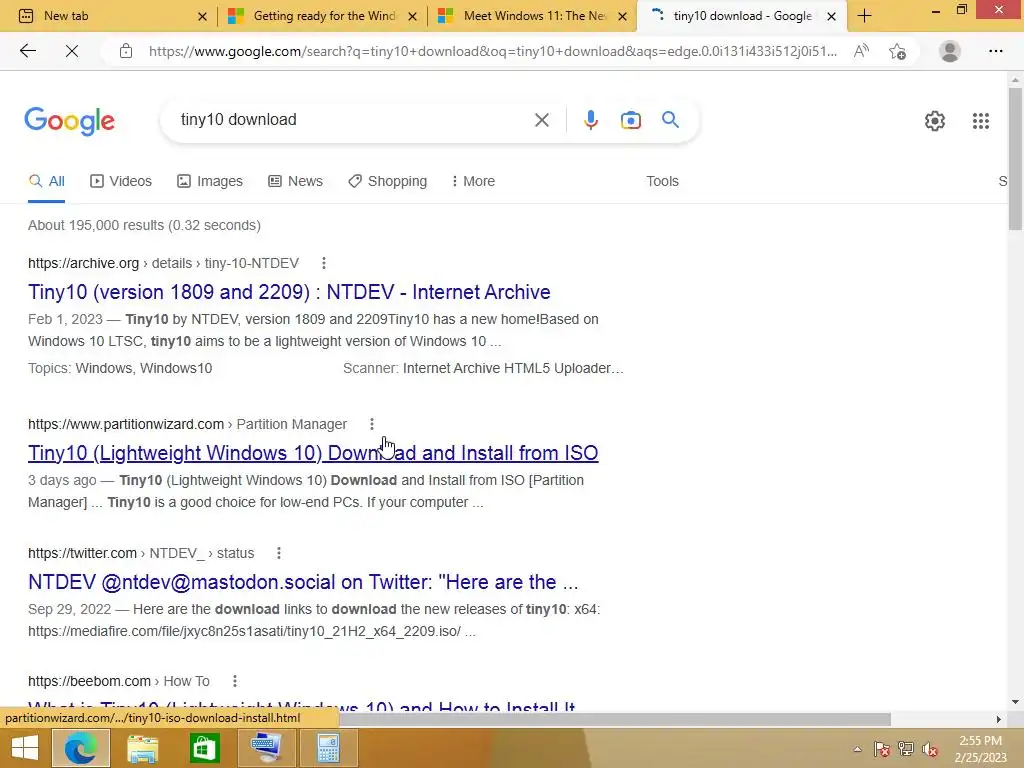Viewport: 1024px width, 768px height.
Task: Select the All search filter
Action: (x=46, y=181)
